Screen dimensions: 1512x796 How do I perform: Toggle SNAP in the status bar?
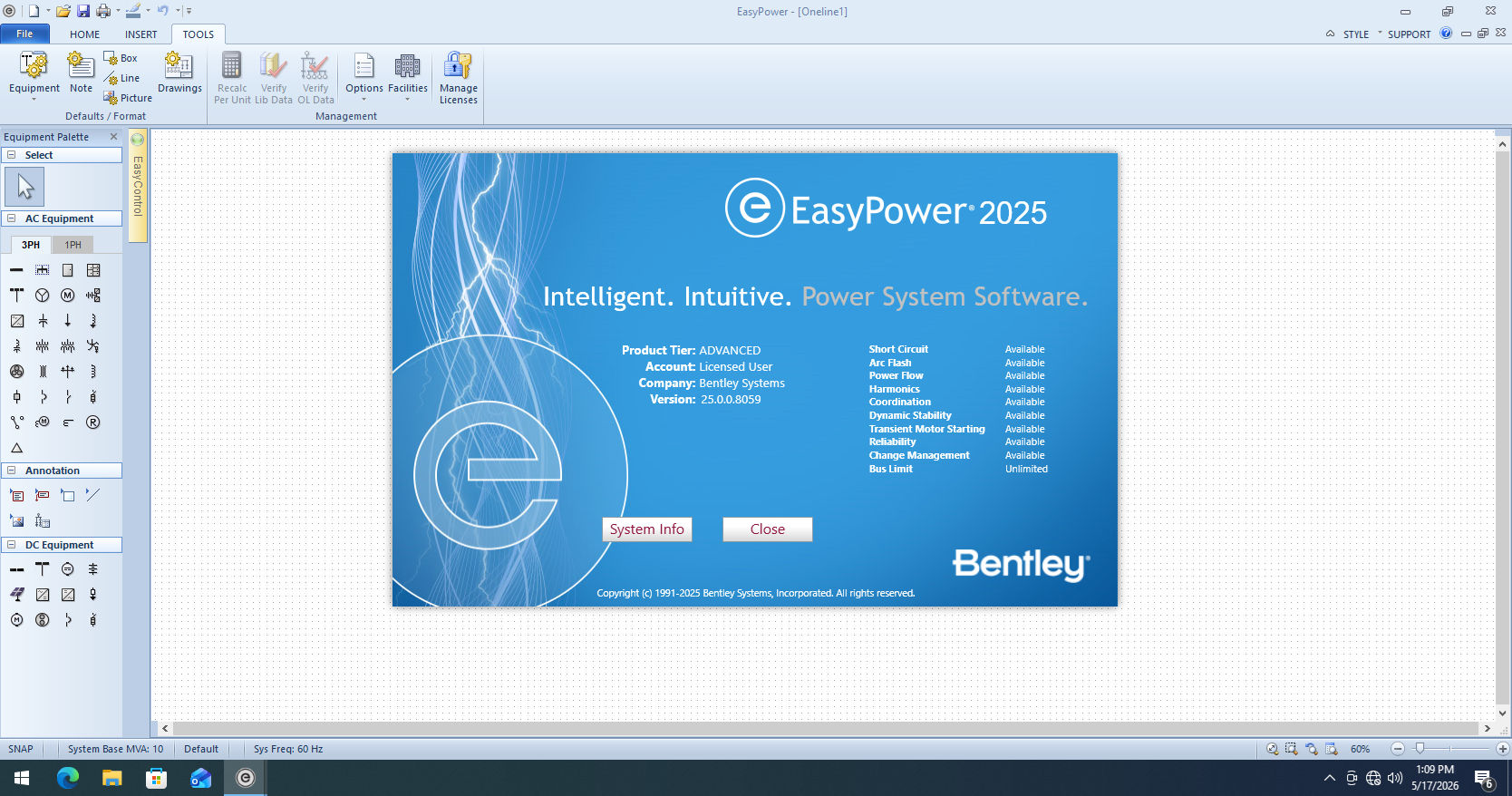coord(21,749)
